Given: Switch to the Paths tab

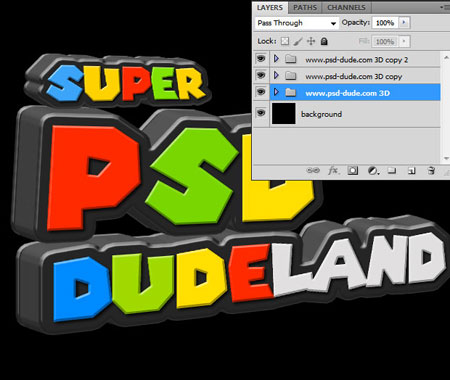Looking at the screenshot, I should [305, 7].
